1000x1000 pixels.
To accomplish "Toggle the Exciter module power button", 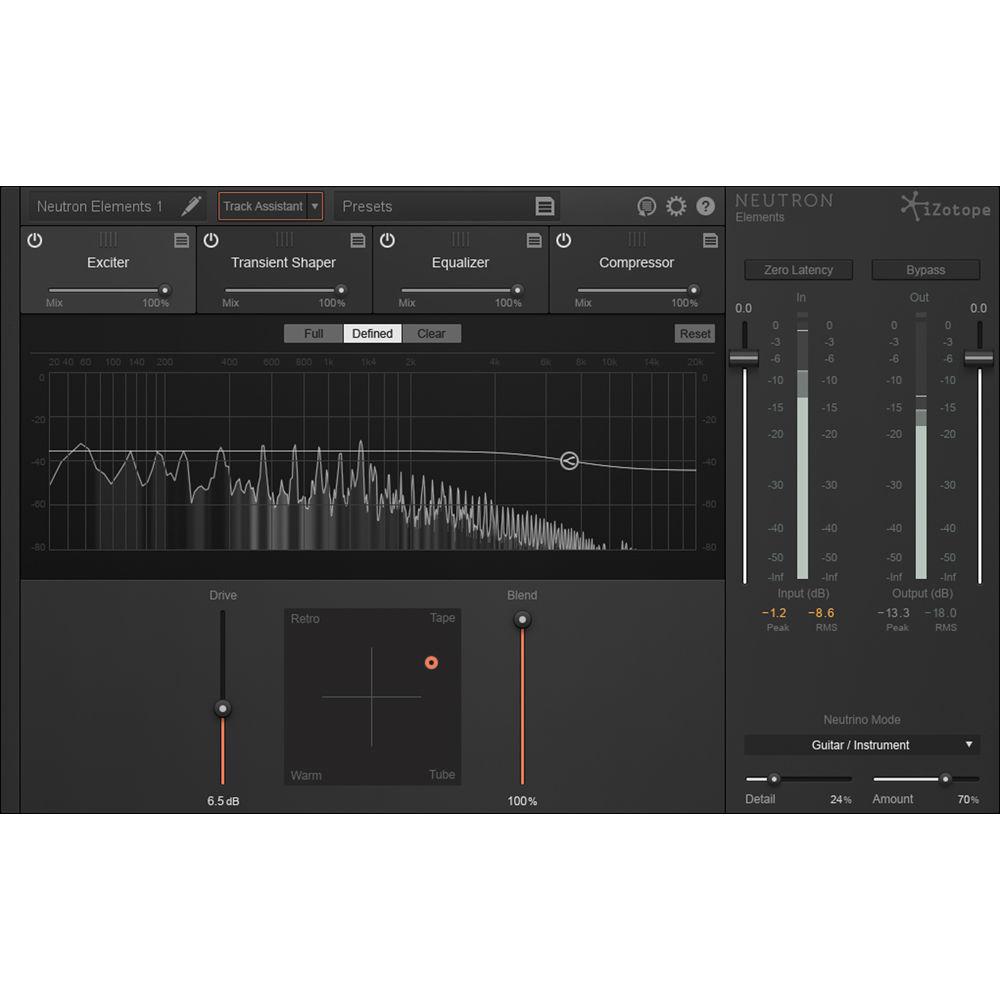I will [x=33, y=240].
